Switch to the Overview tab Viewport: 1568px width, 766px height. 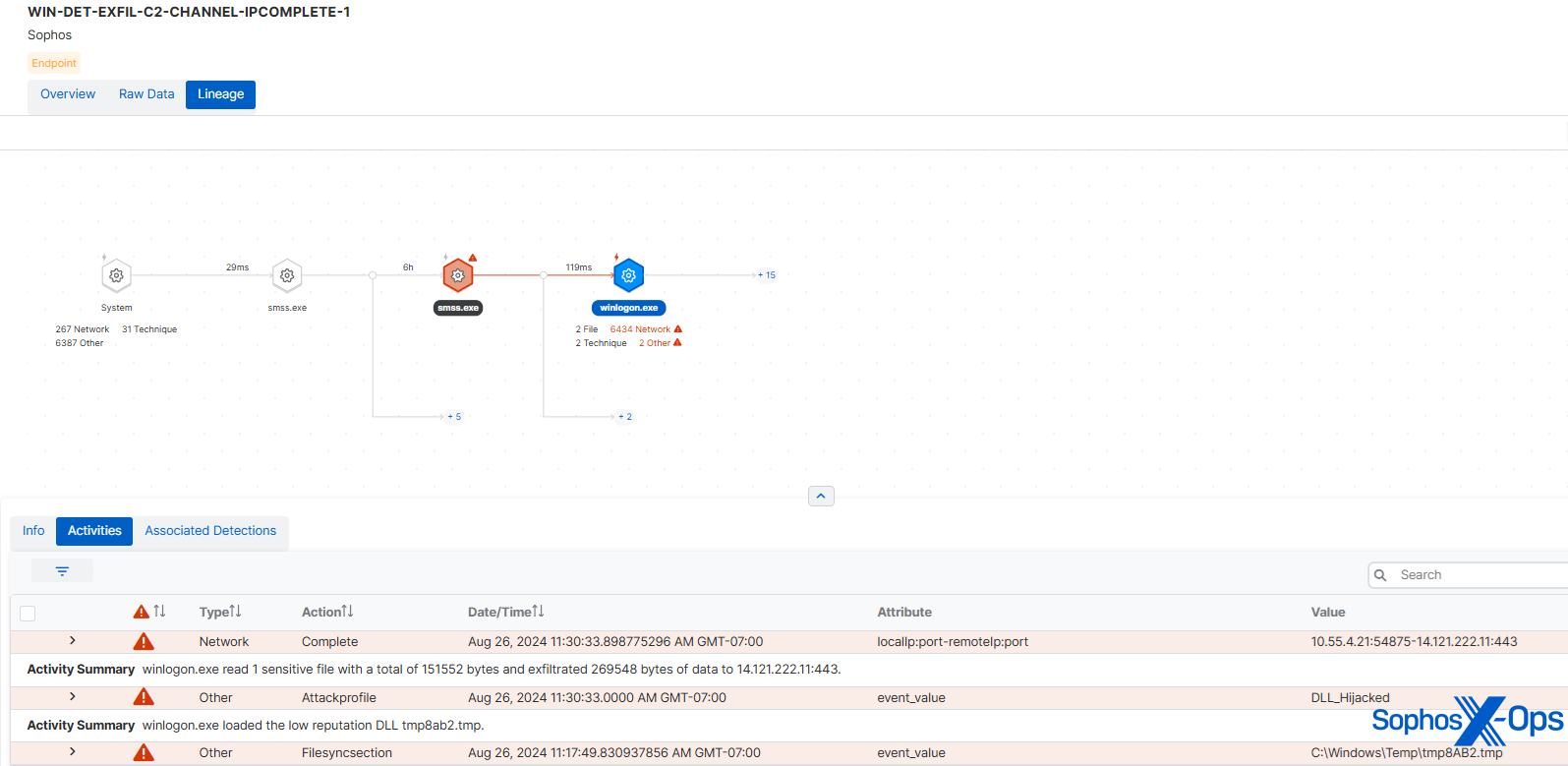[68, 94]
